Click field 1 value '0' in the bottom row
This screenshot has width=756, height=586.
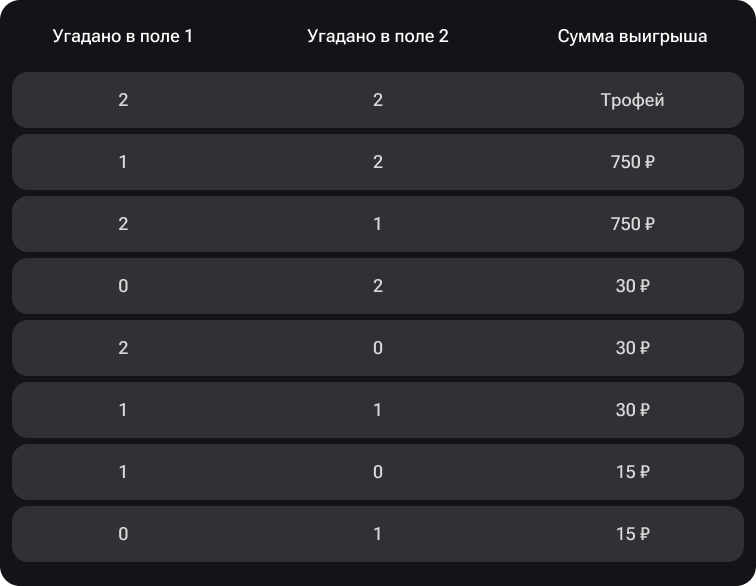coord(123,534)
